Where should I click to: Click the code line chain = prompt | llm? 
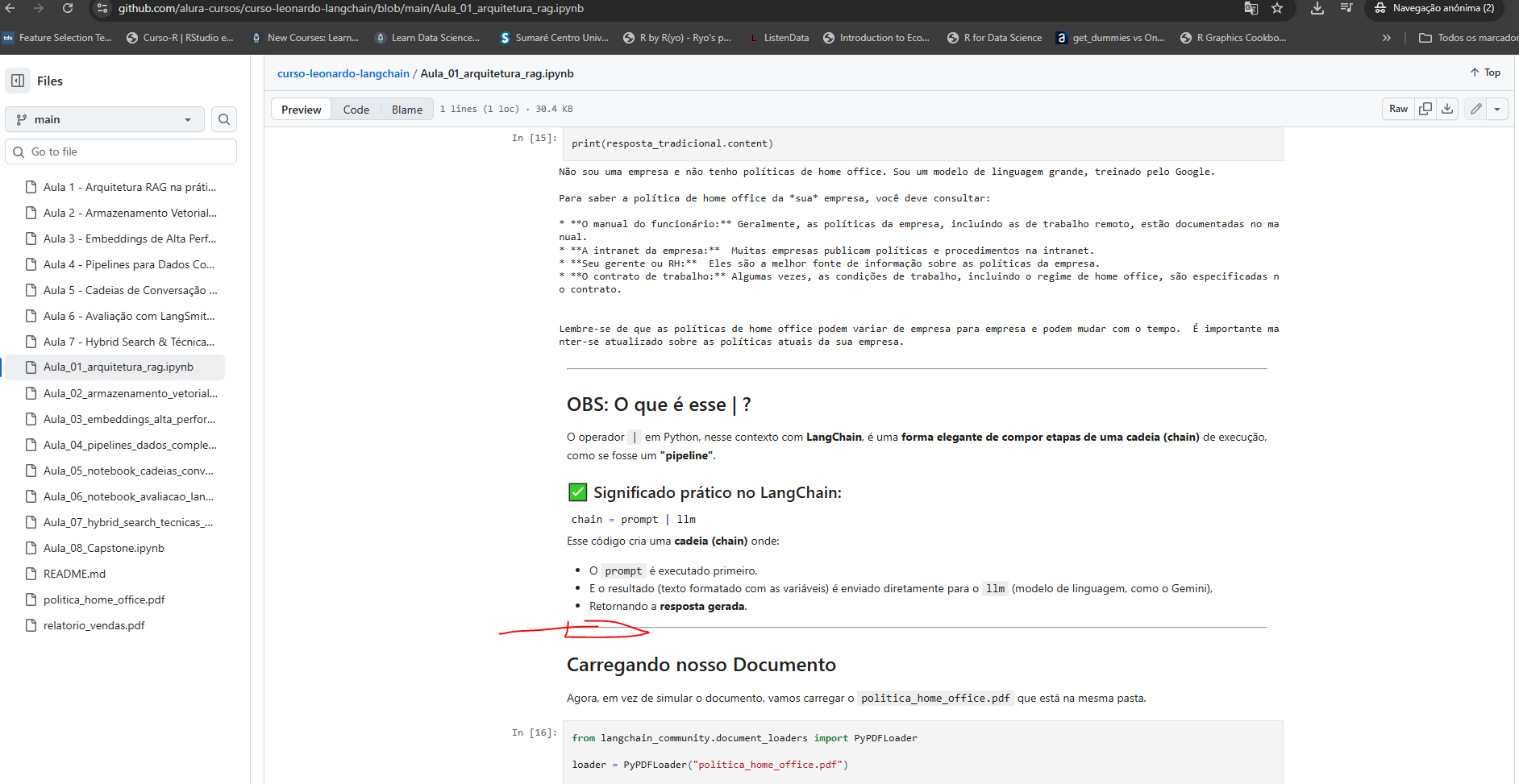point(634,520)
